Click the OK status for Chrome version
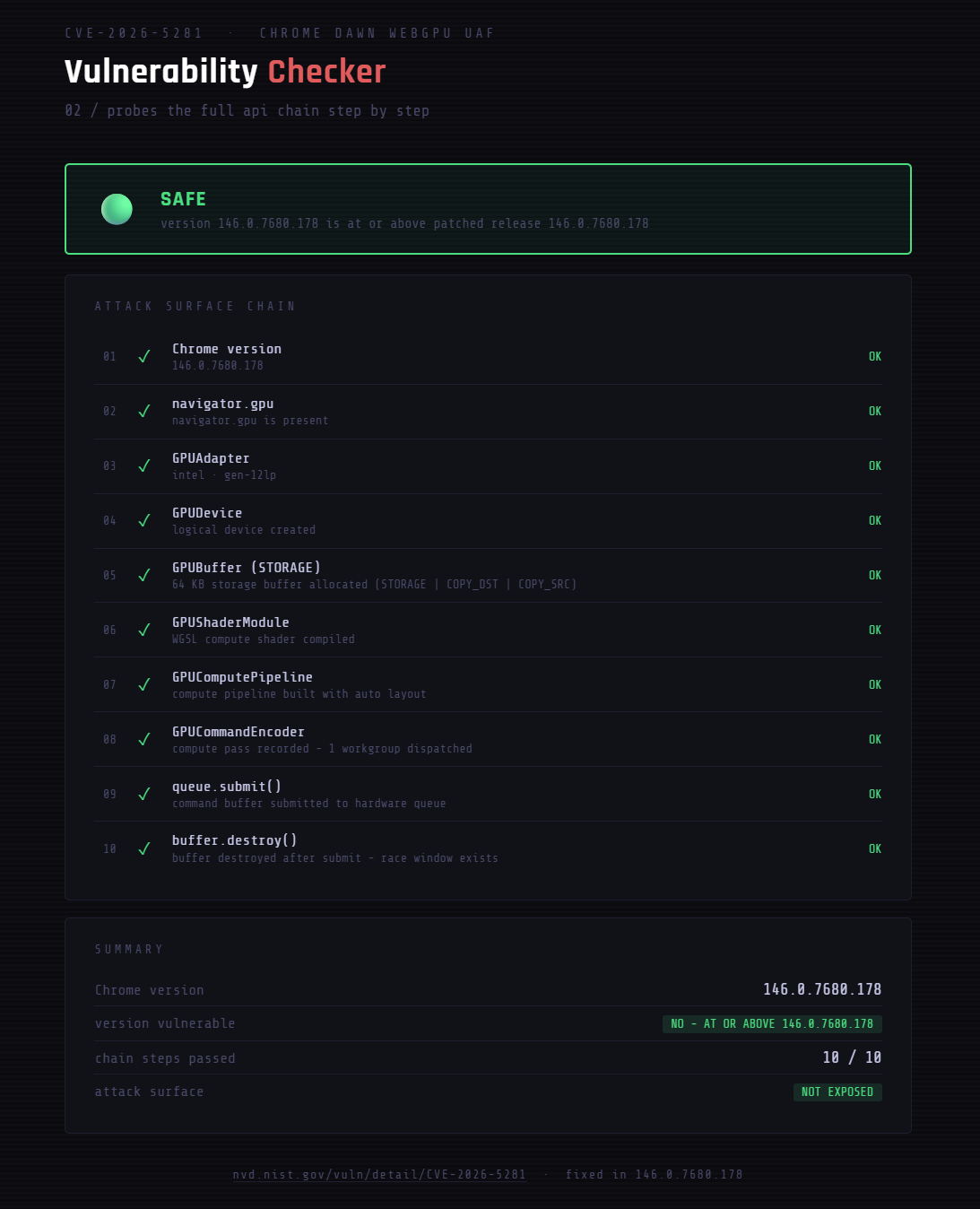The height and width of the screenshot is (1209, 980). click(874, 357)
